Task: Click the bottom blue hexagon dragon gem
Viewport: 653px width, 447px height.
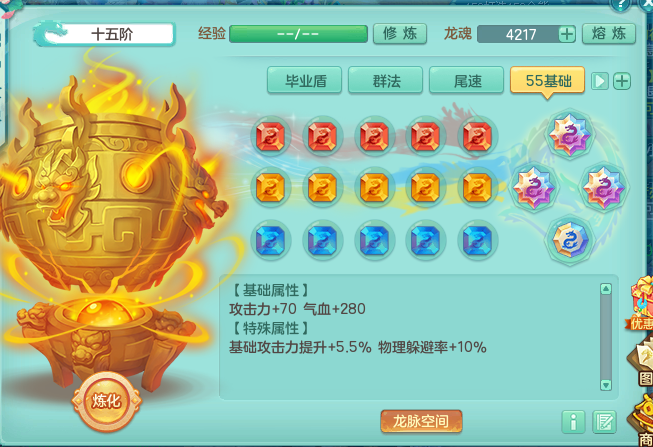Action: pyautogui.click(x=570, y=240)
